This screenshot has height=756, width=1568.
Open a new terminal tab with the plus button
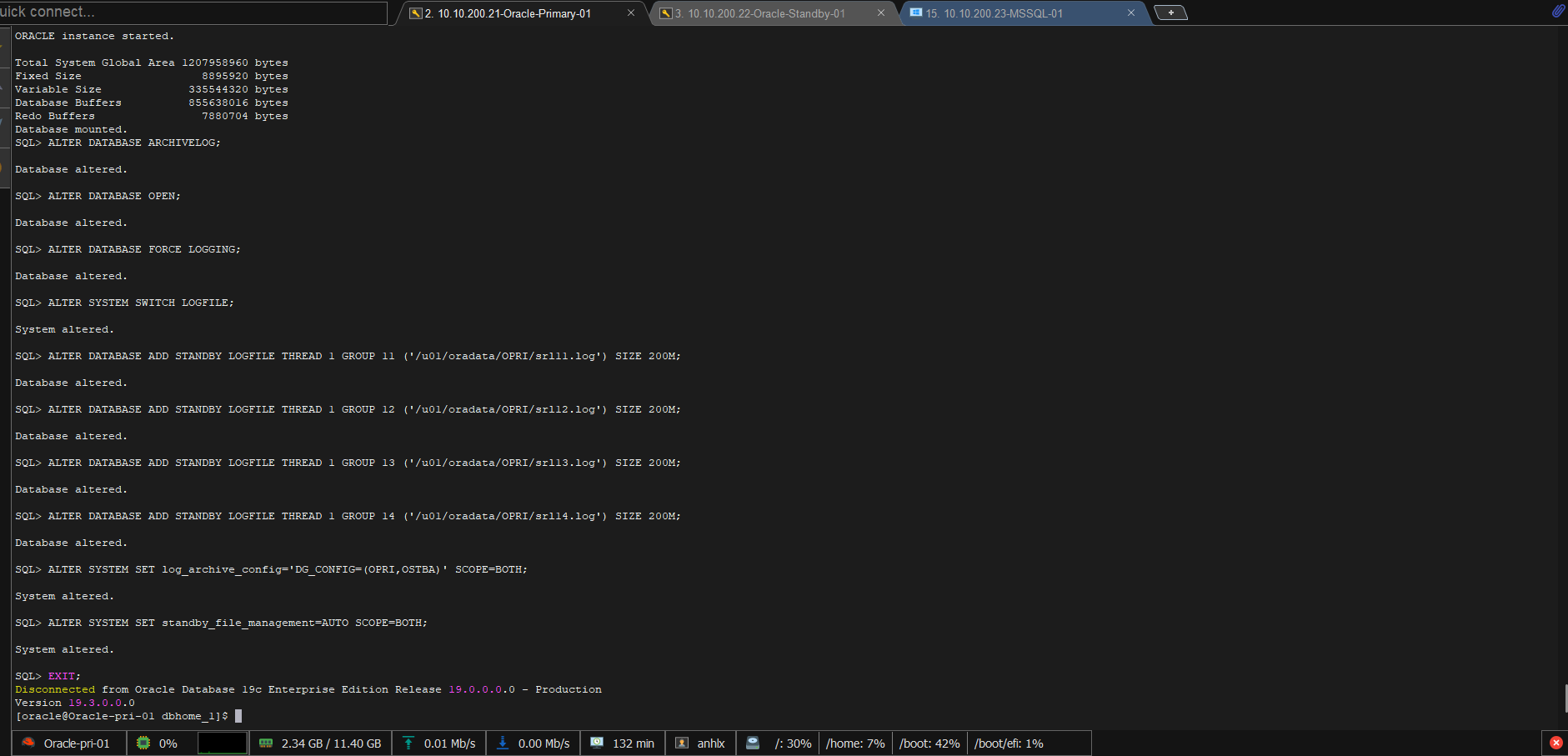tap(1170, 13)
